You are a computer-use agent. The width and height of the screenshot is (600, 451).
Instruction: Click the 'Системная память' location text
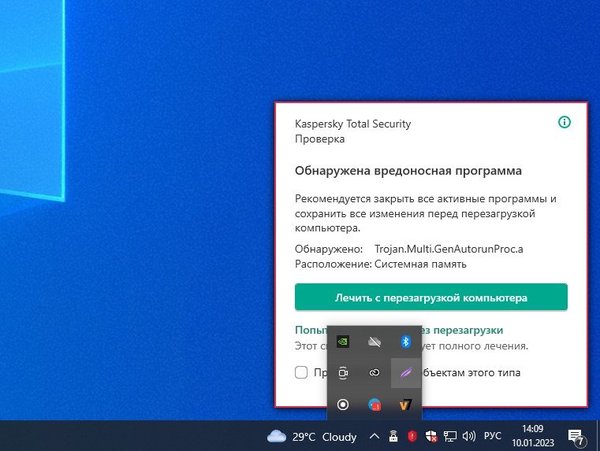pos(420,264)
